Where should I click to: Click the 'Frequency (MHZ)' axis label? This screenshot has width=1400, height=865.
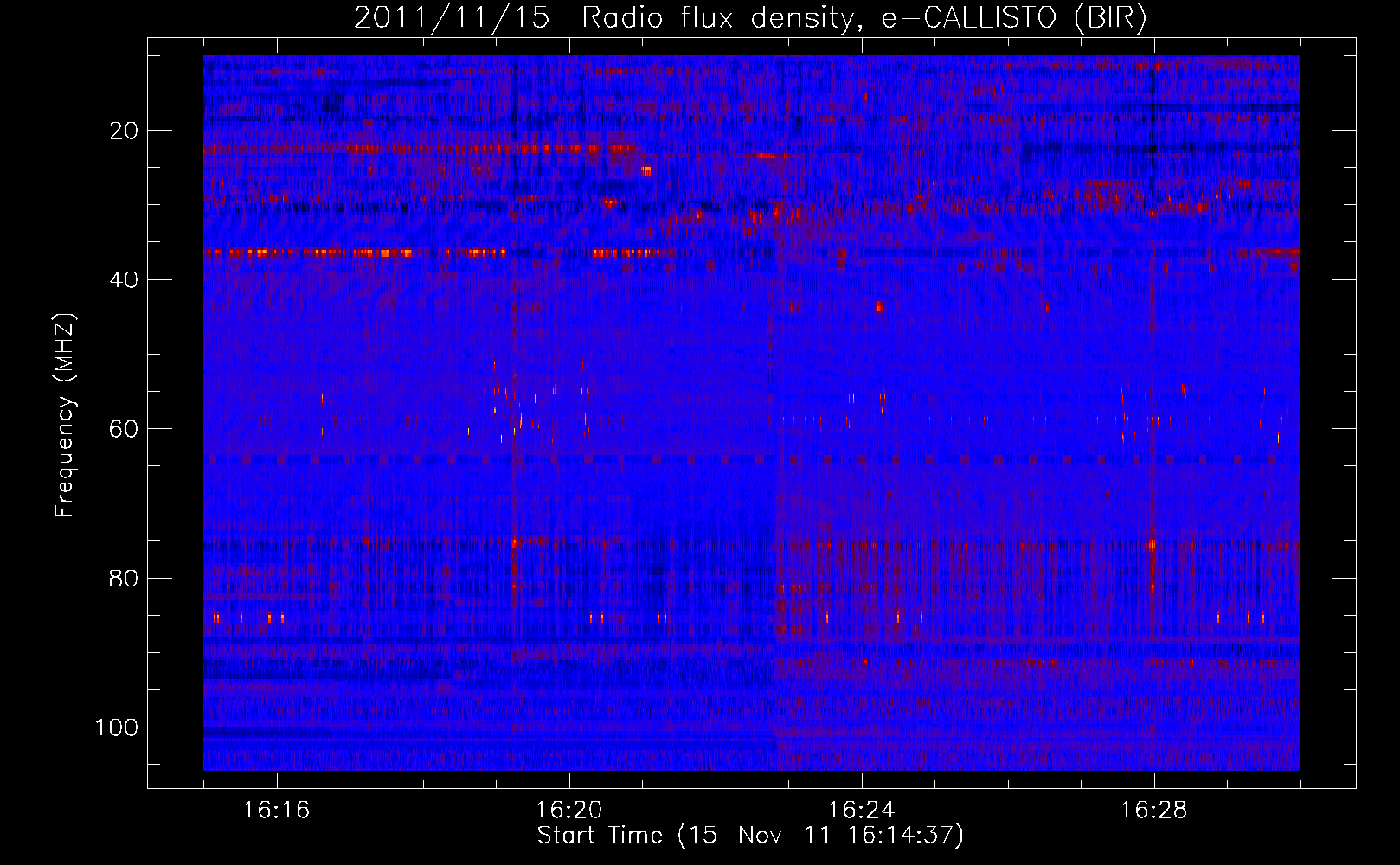[x=65, y=414]
